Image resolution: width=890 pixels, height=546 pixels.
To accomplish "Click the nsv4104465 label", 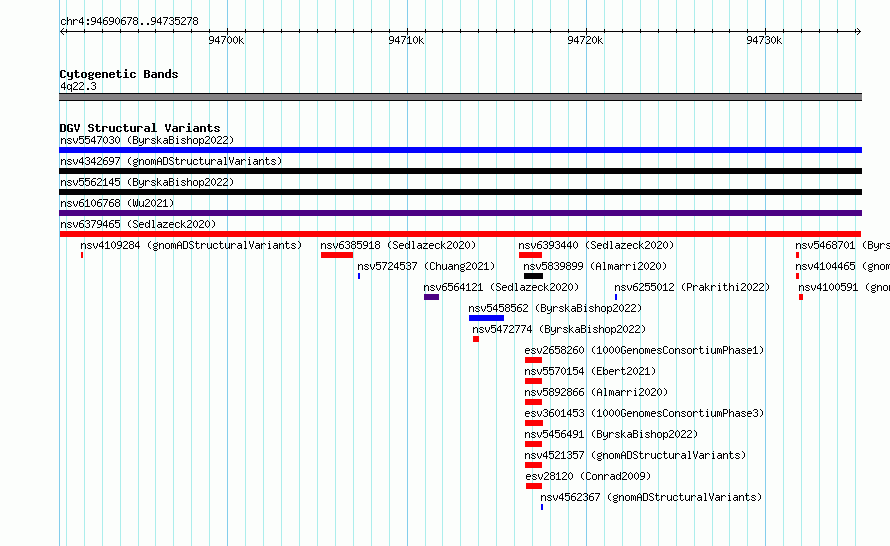I will click(842, 266).
